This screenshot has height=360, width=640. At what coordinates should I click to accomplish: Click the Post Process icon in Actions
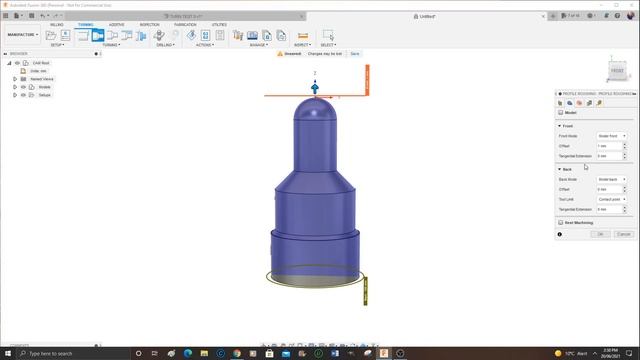click(x=205, y=36)
